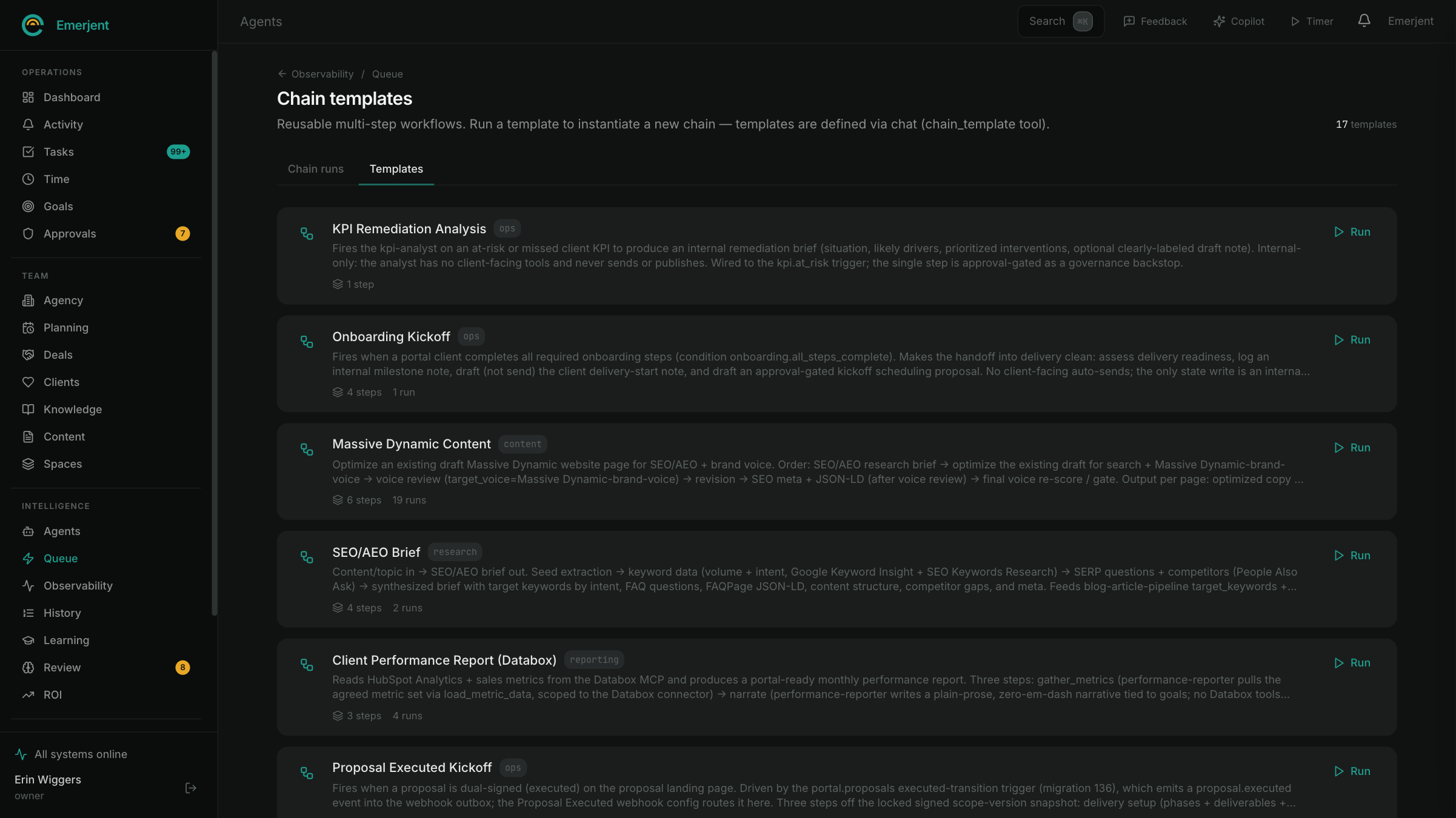
Task: Open the Feedback button
Action: click(1155, 21)
